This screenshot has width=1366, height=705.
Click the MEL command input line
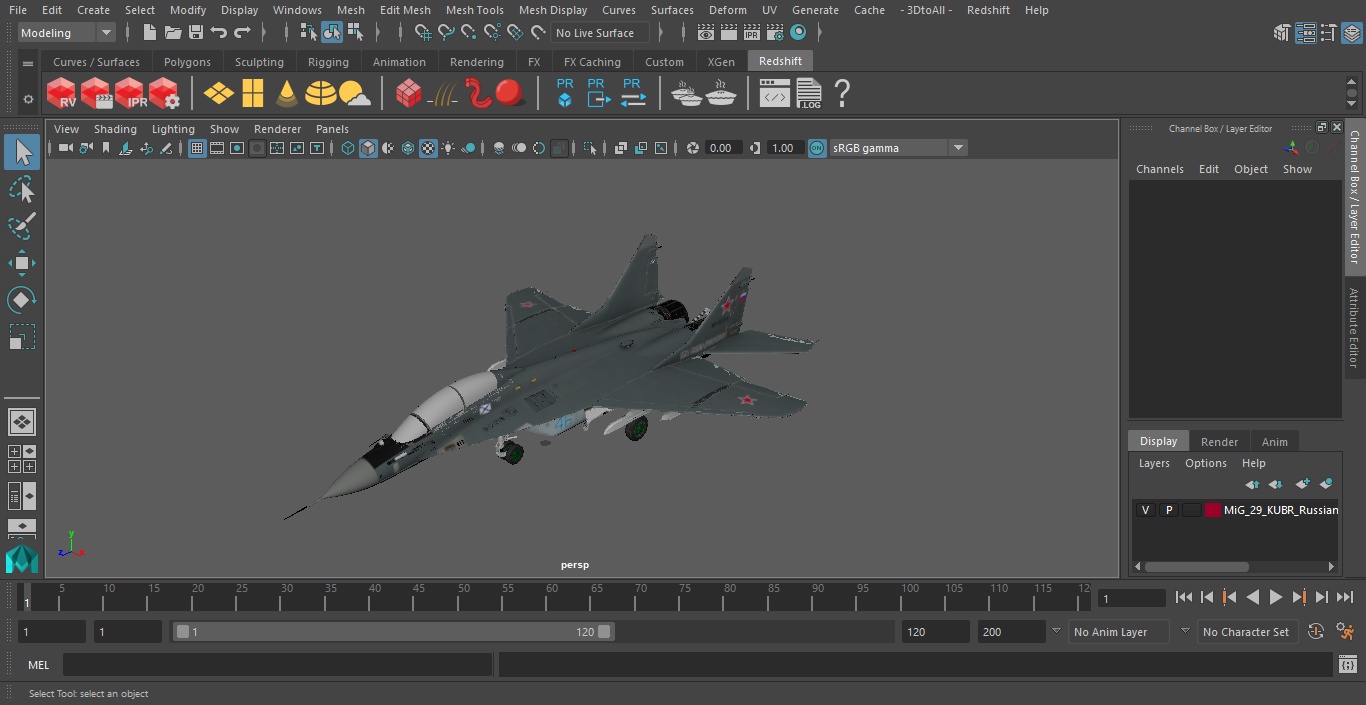[277, 664]
